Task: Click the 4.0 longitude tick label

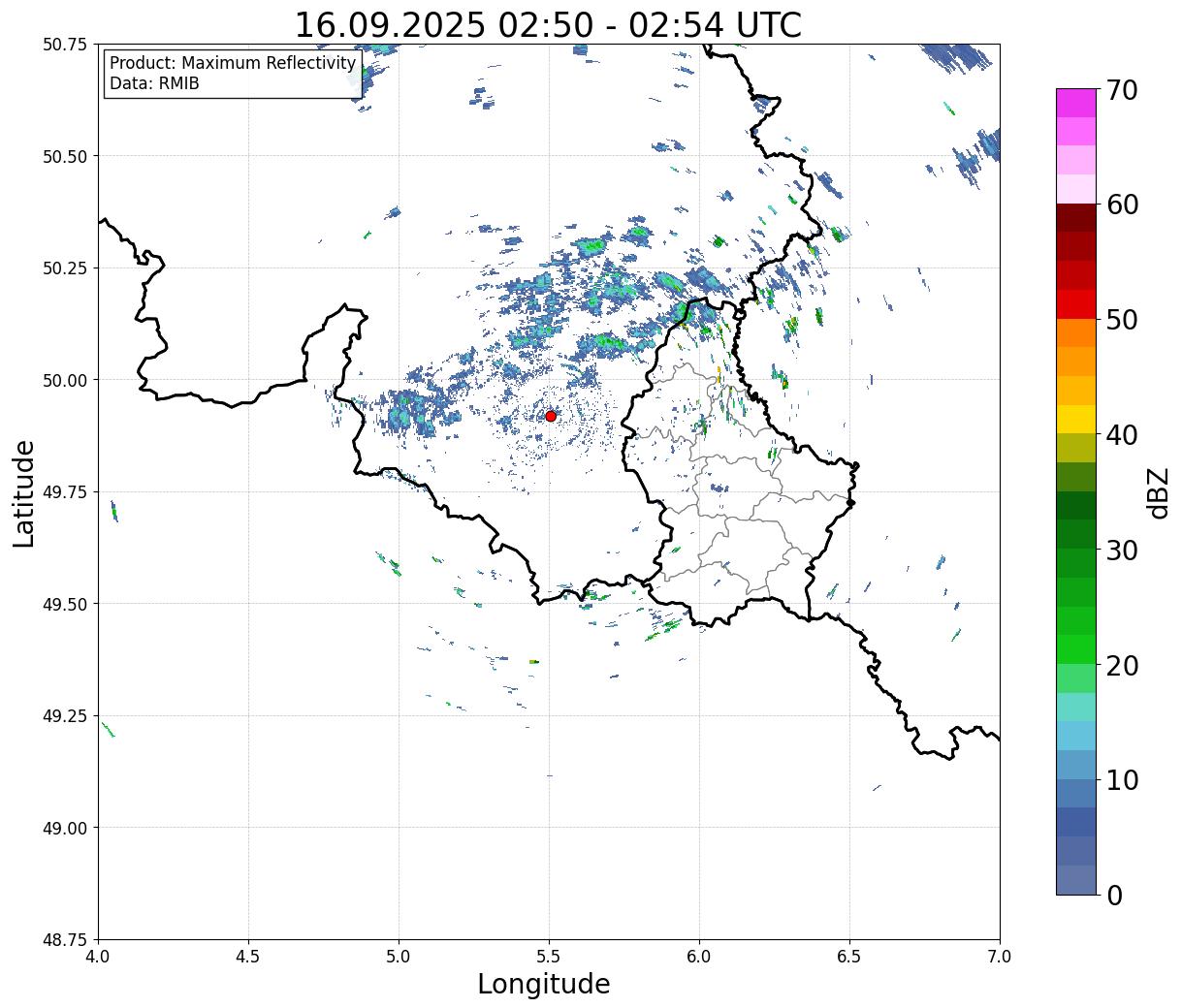Action: 98,956
